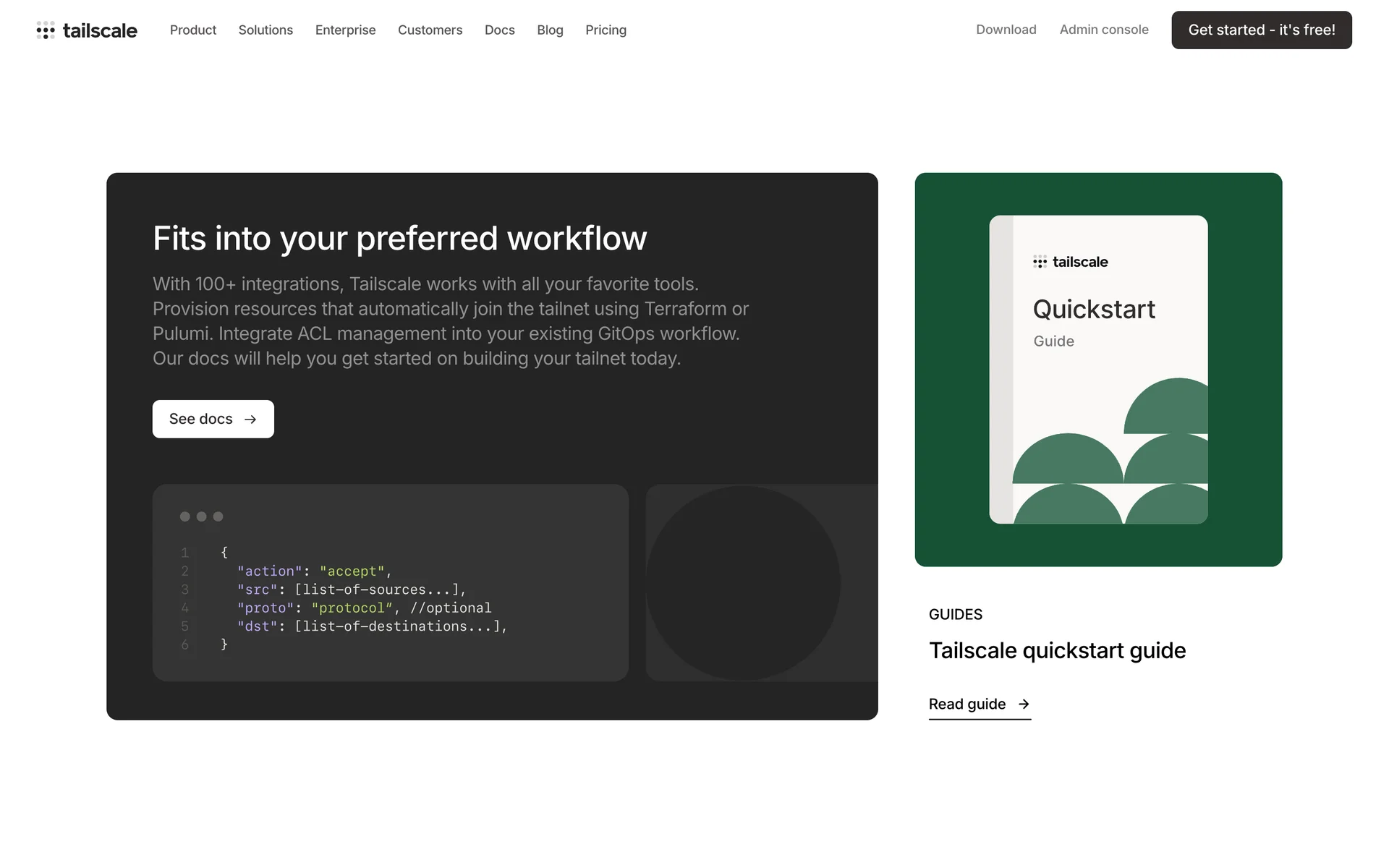This screenshot has width=1389, height=868.
Task: Click the third gray window dot in code panel
Action: (x=218, y=516)
